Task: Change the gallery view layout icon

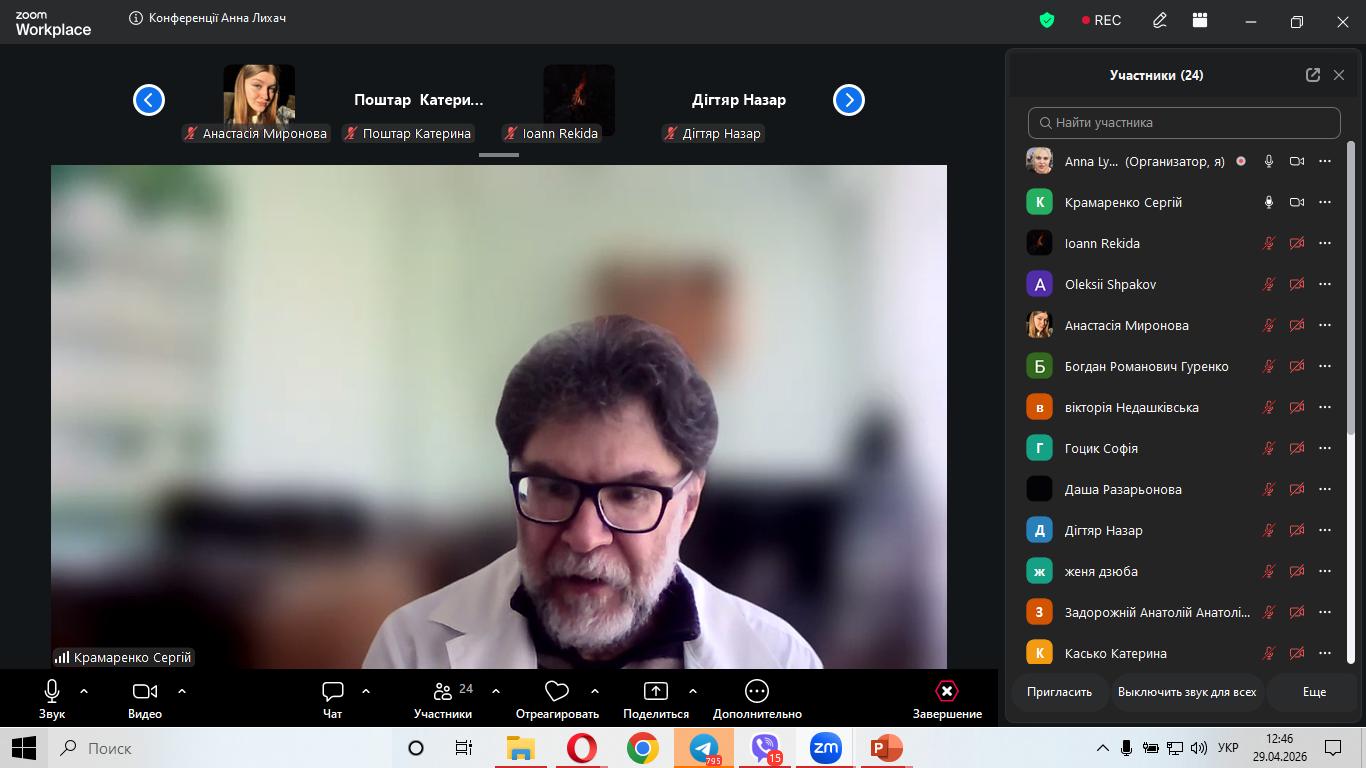Action: 1200,20
